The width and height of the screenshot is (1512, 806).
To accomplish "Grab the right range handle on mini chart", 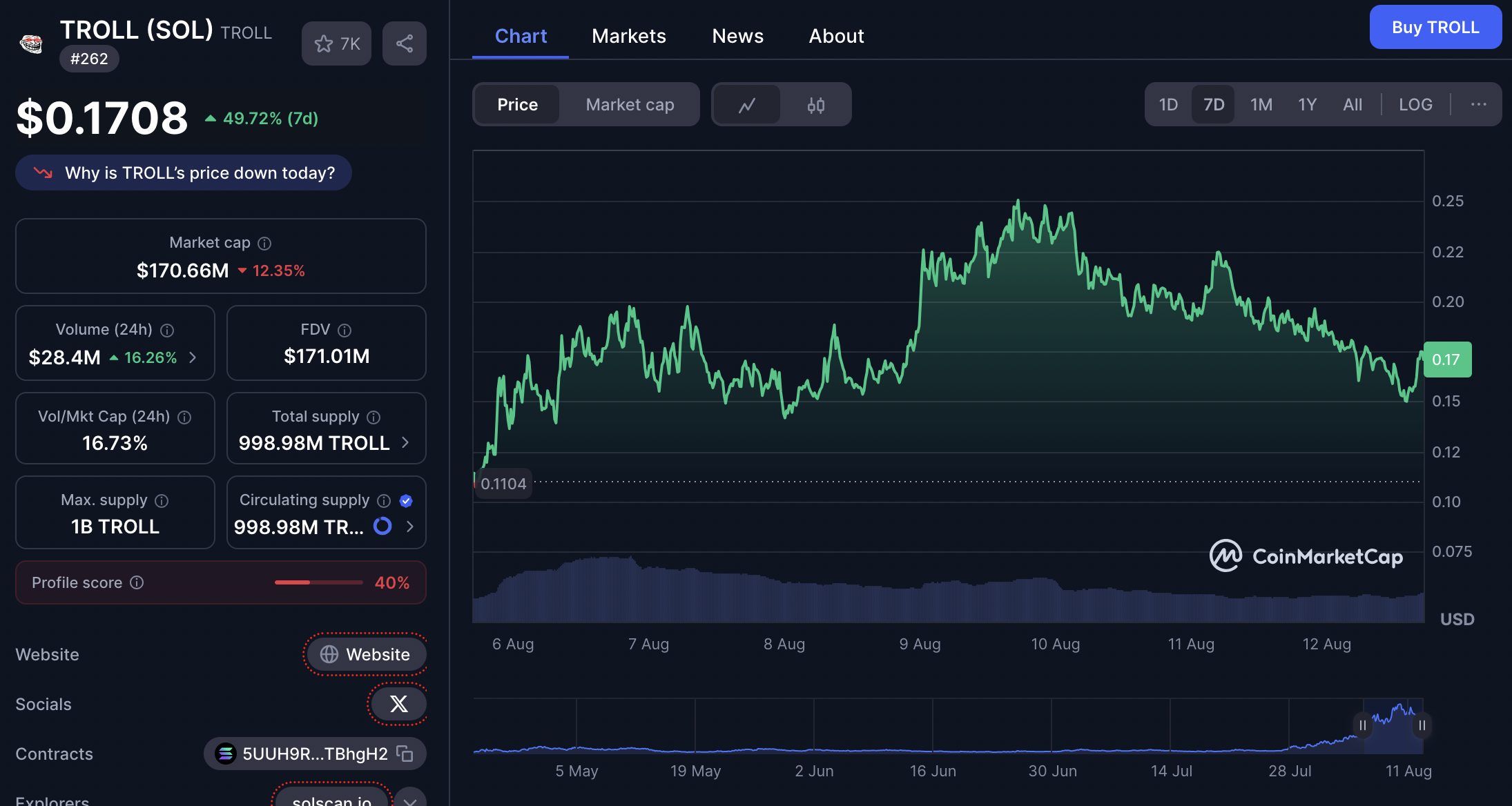I will 1422,725.
